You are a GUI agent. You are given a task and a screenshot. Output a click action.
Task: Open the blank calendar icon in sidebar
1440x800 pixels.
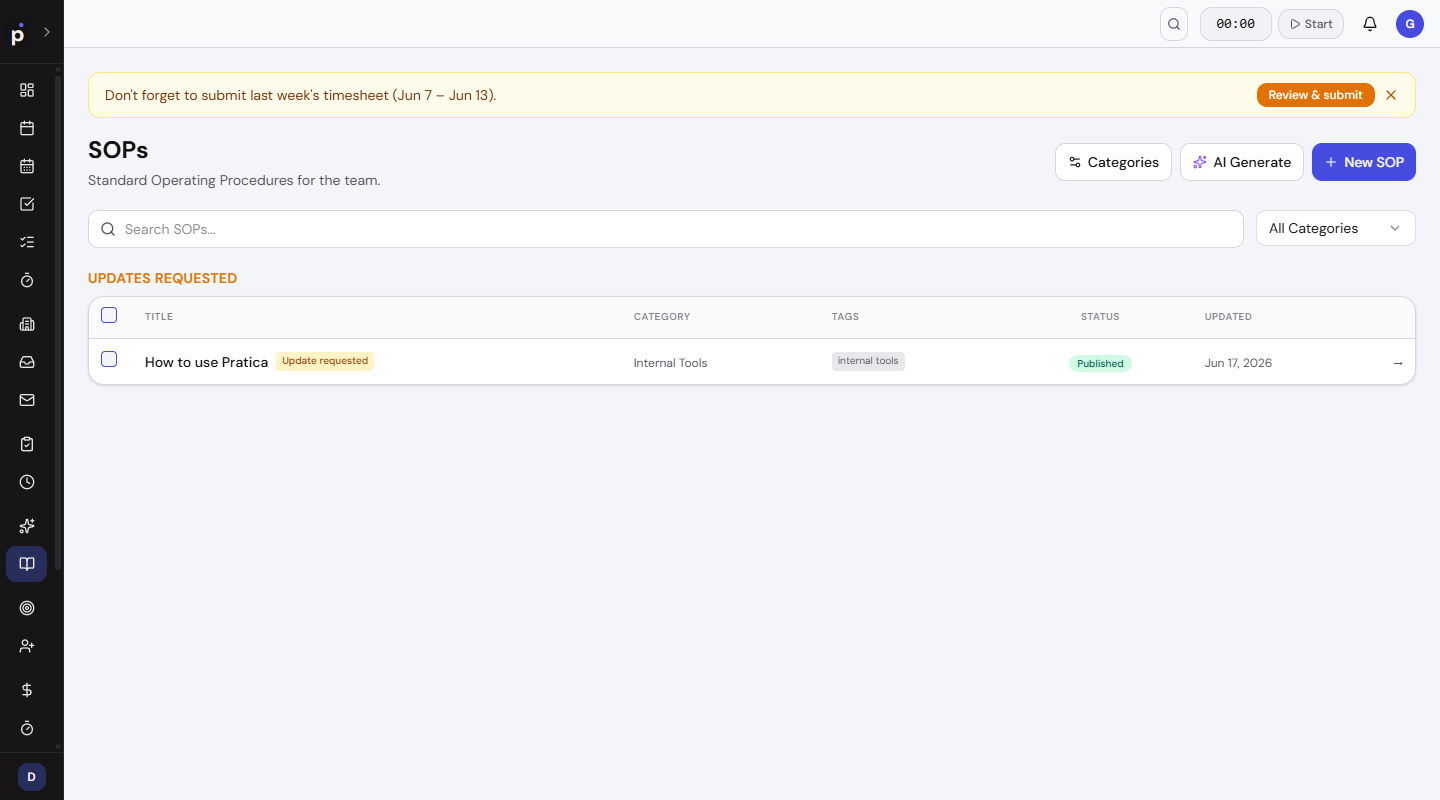coord(27,128)
